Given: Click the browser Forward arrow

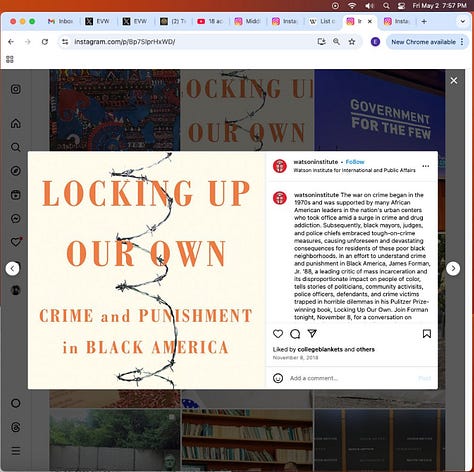Looking at the screenshot, I should point(28,42).
